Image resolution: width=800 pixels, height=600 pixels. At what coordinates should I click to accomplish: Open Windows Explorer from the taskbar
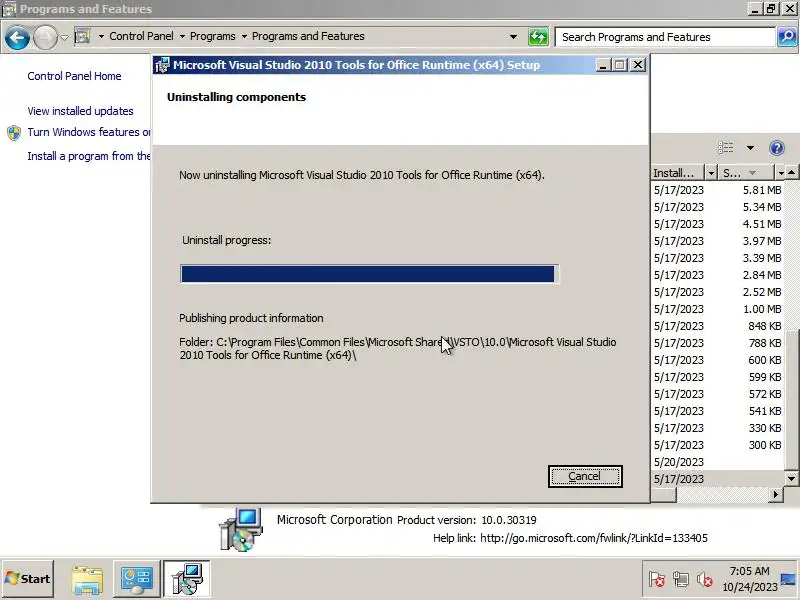(87, 579)
